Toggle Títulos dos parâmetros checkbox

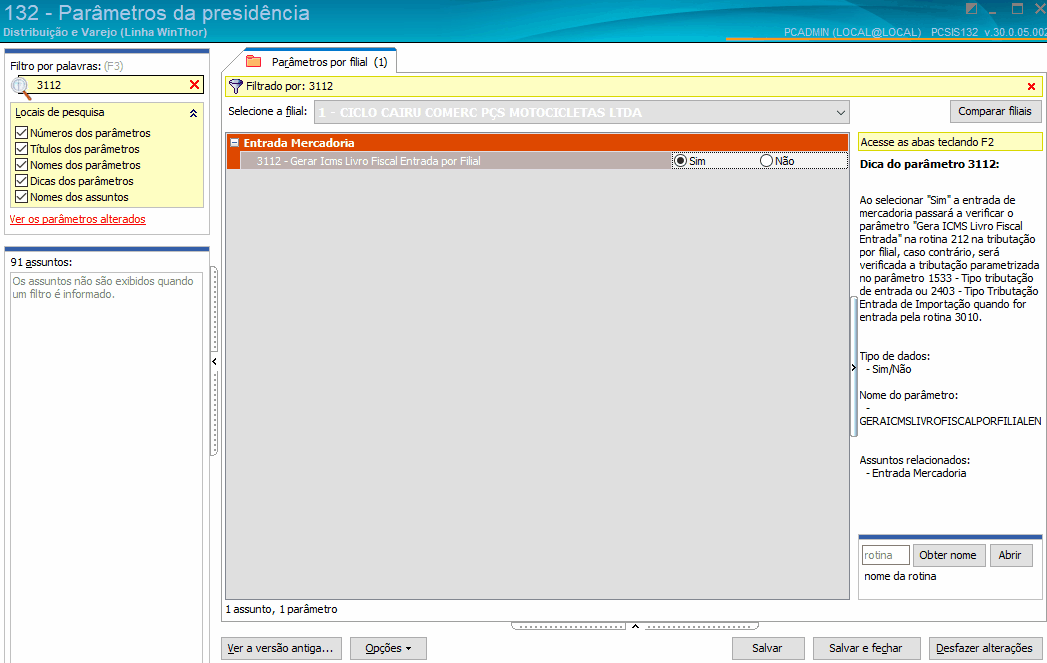click(x=21, y=149)
